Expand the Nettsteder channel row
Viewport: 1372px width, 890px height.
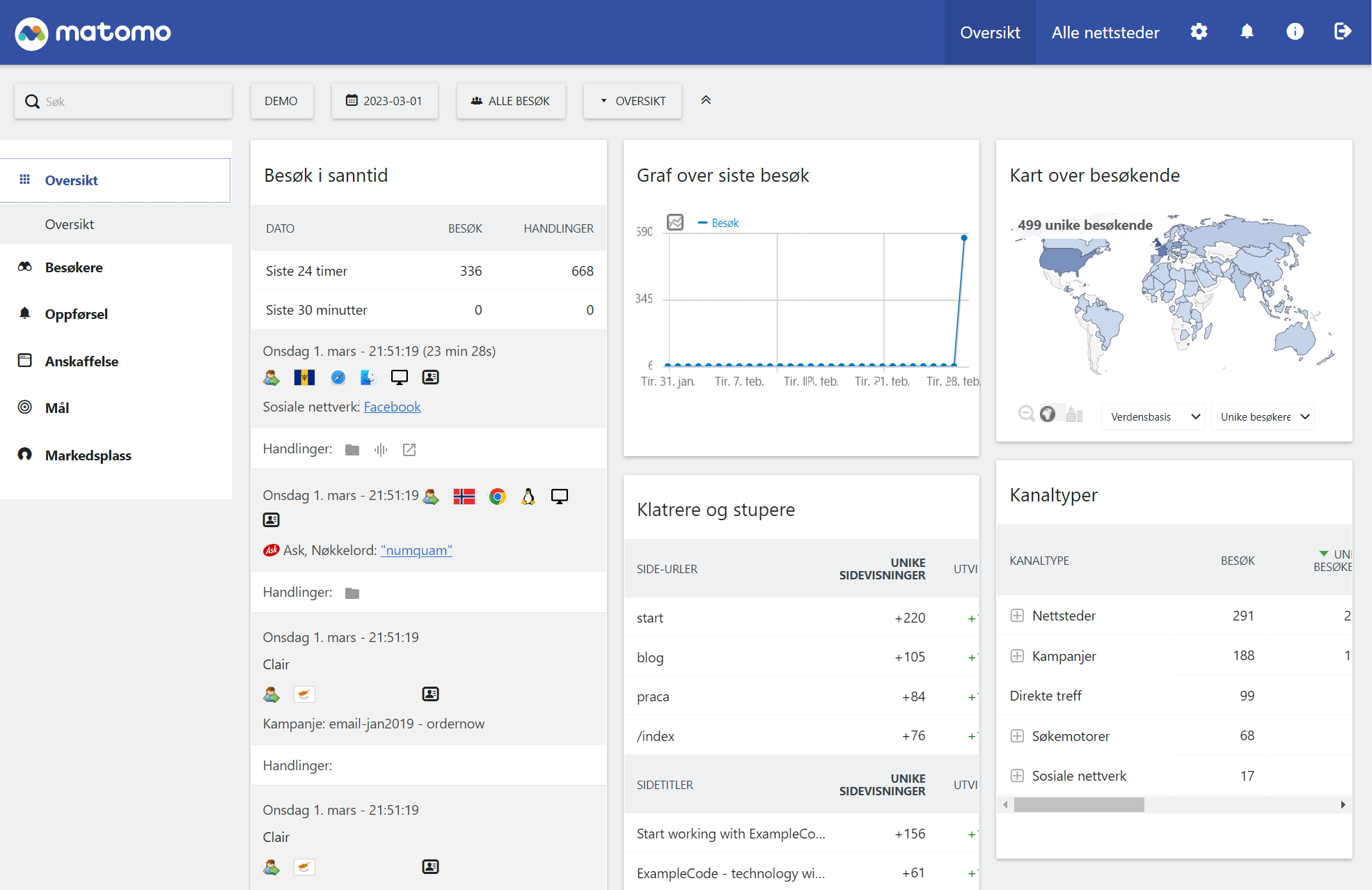(1017, 616)
